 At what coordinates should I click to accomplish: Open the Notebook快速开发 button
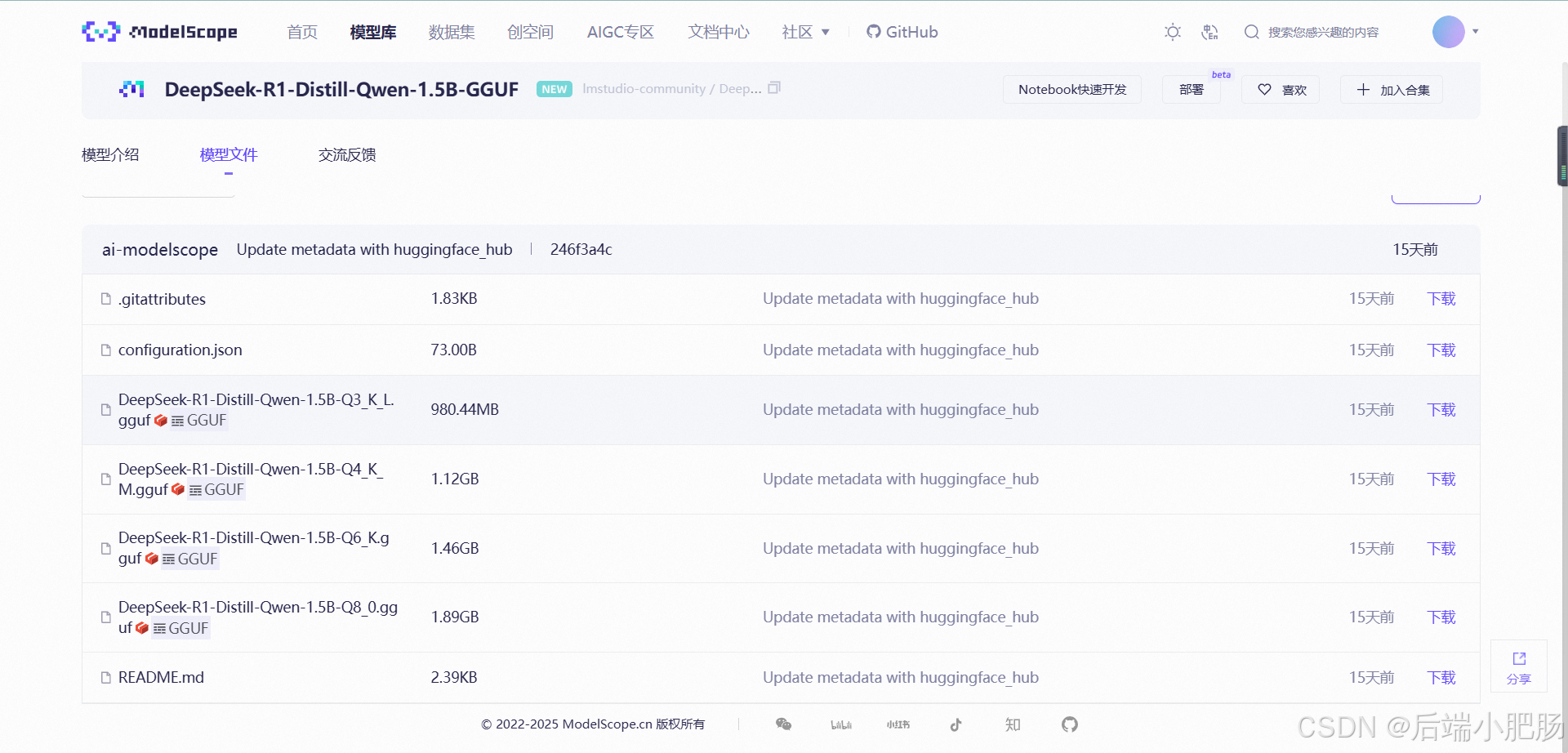1071,90
